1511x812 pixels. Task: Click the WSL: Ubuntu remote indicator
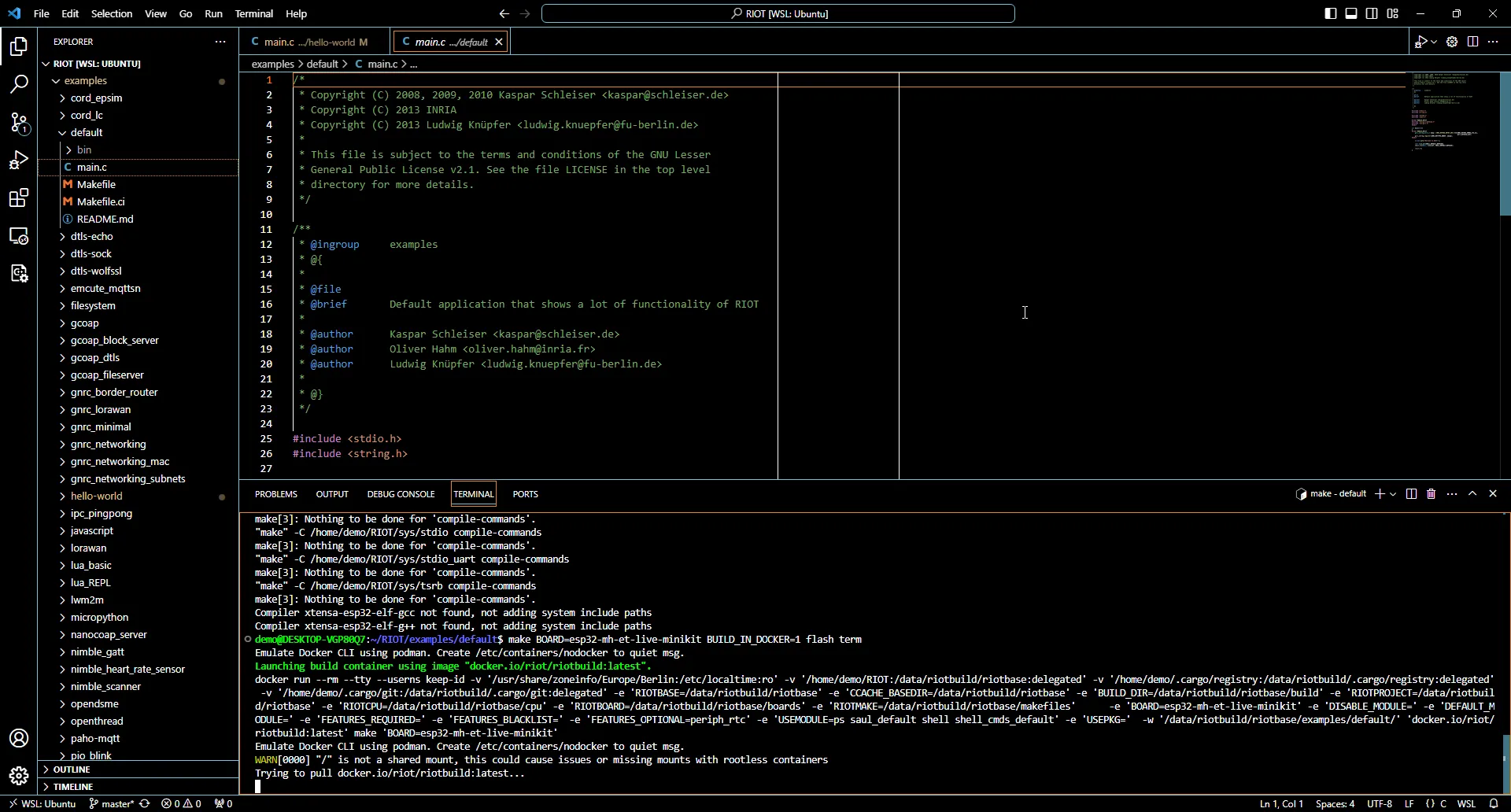tap(42, 804)
